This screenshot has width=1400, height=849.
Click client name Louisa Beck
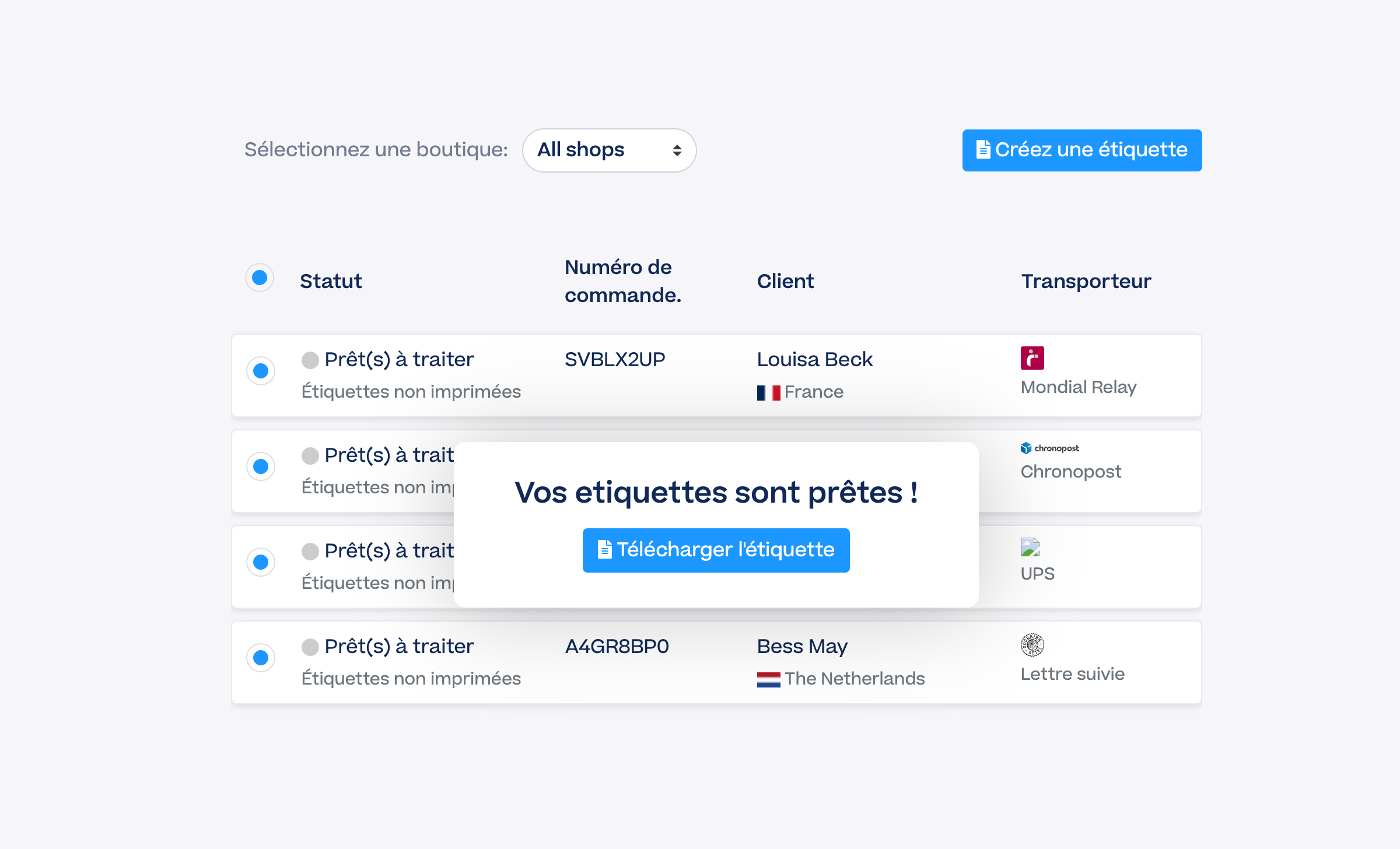[814, 360]
